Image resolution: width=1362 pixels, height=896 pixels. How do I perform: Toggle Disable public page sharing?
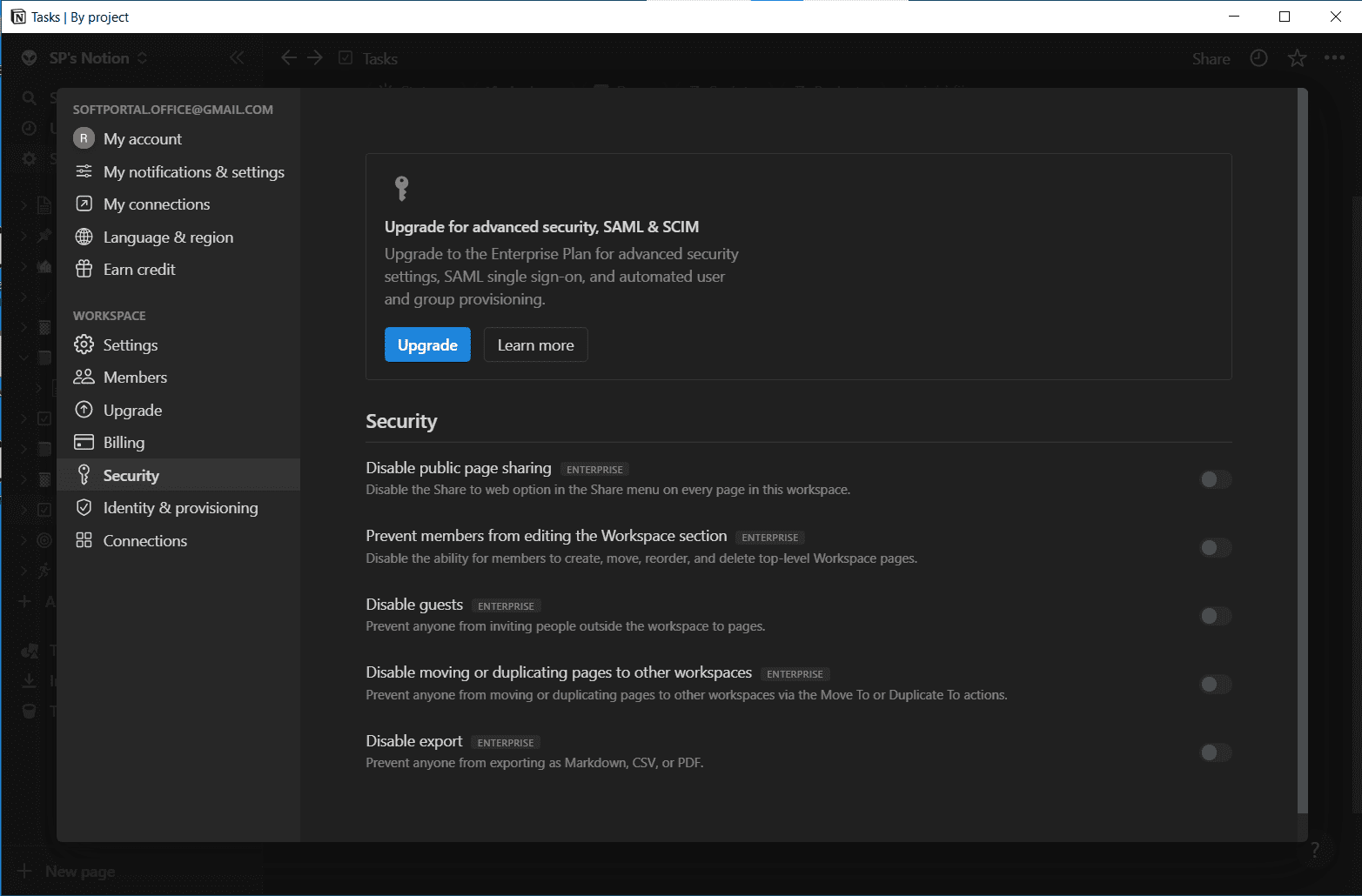point(1216,479)
